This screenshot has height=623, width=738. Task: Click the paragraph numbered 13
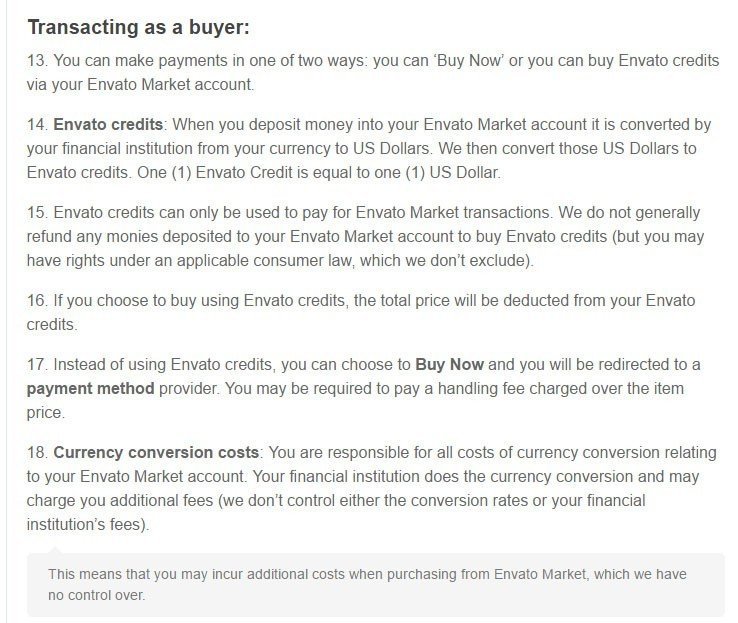point(373,72)
